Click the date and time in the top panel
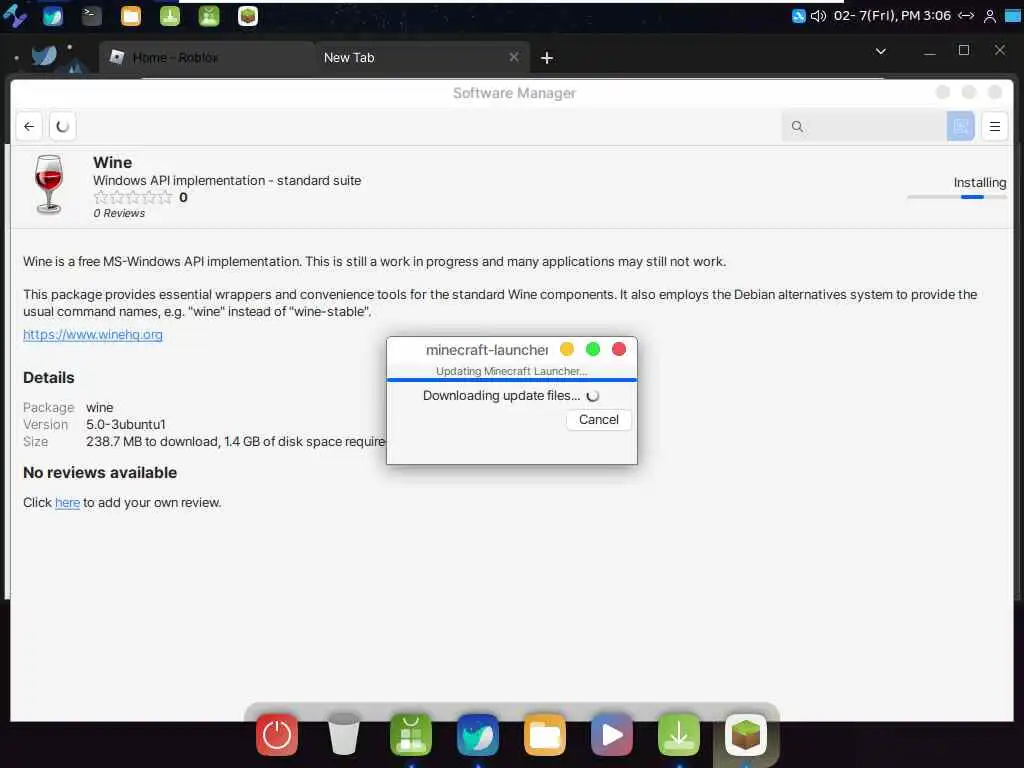 point(892,16)
